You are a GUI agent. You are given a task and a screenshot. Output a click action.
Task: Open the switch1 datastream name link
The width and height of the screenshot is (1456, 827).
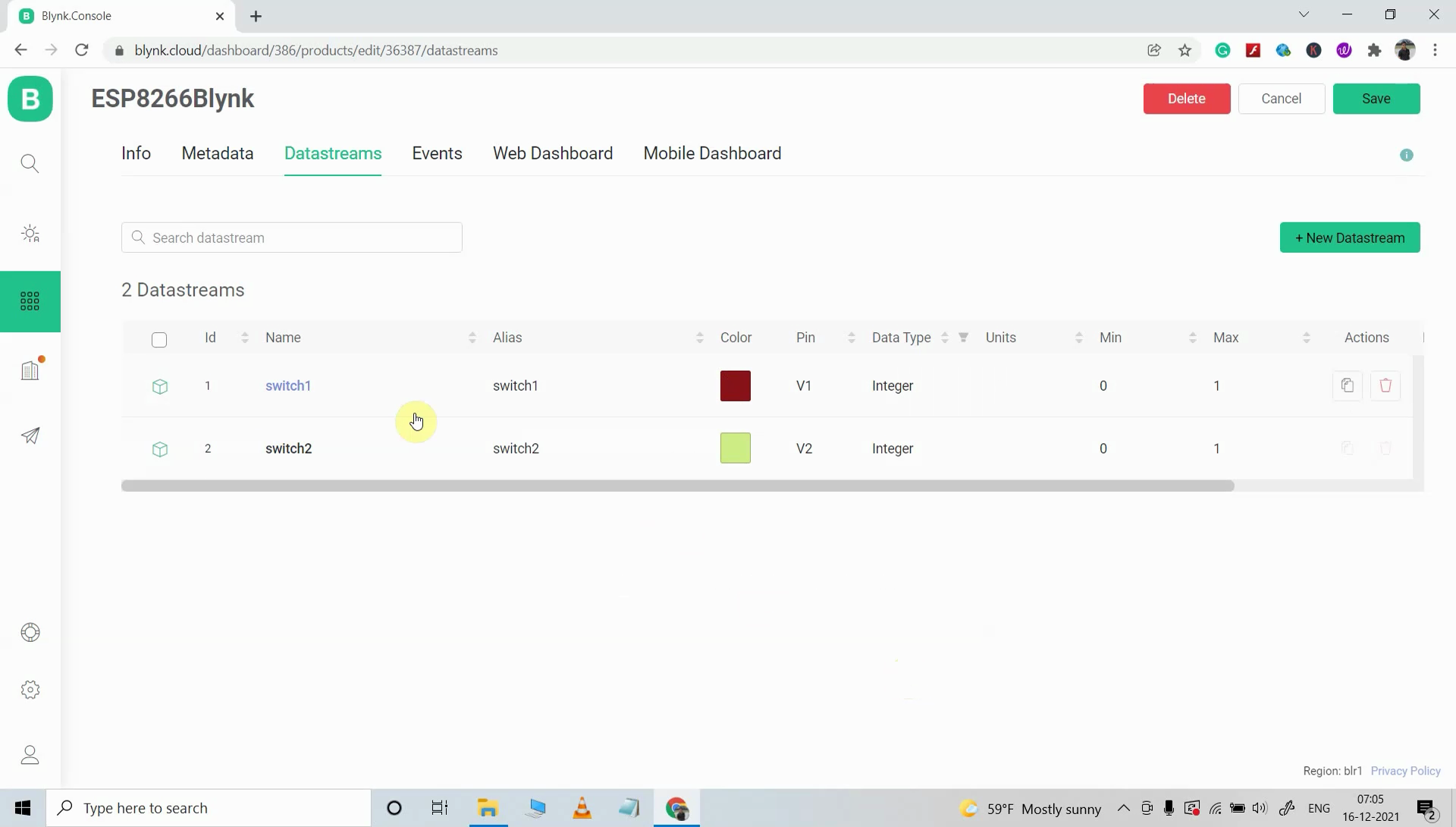288,385
